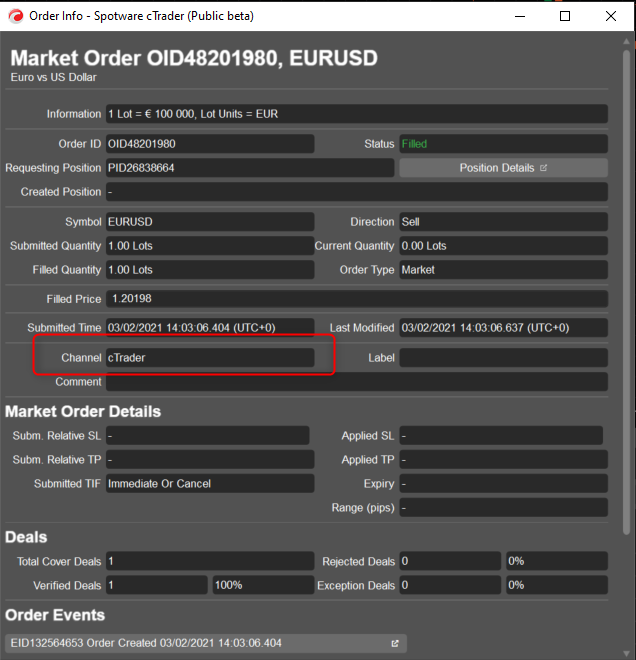Screen dimensions: 636x660
Task: Click the Verified Deals 100% field
Action: click(263, 585)
